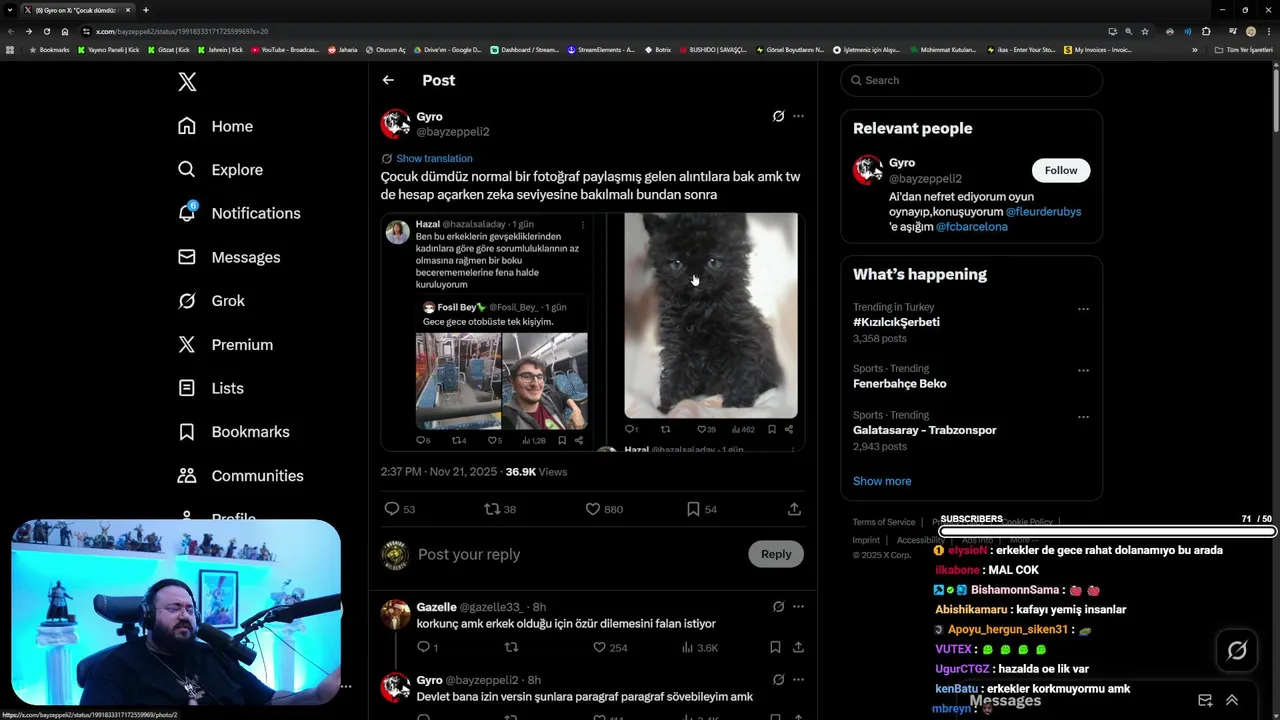Click the Grok icon on Gazelle's reply
1280x720 pixels.
pos(778,606)
